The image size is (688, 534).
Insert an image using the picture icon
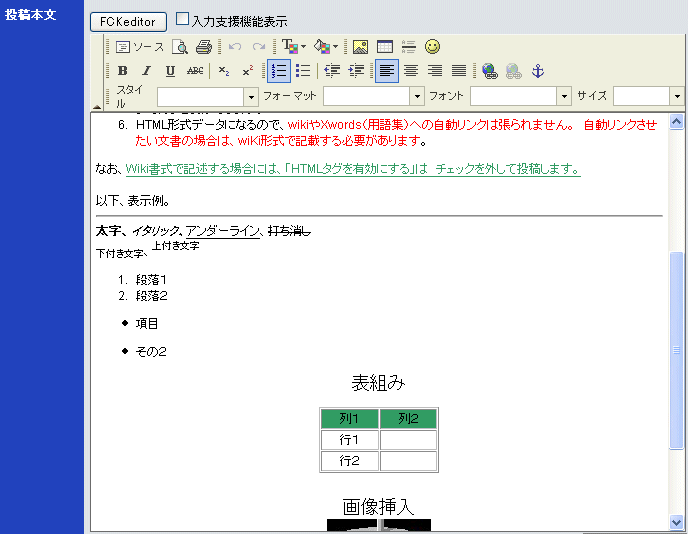(360, 47)
